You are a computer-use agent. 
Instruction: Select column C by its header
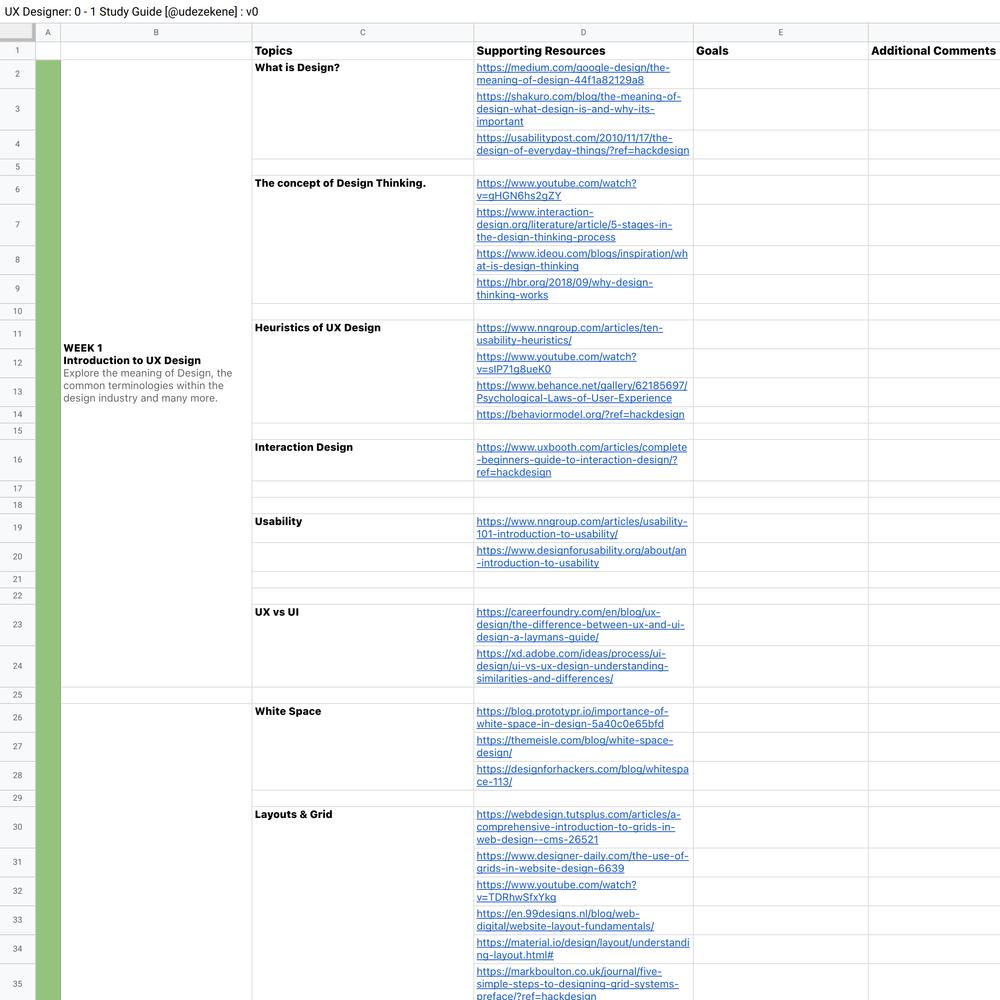coord(362,33)
